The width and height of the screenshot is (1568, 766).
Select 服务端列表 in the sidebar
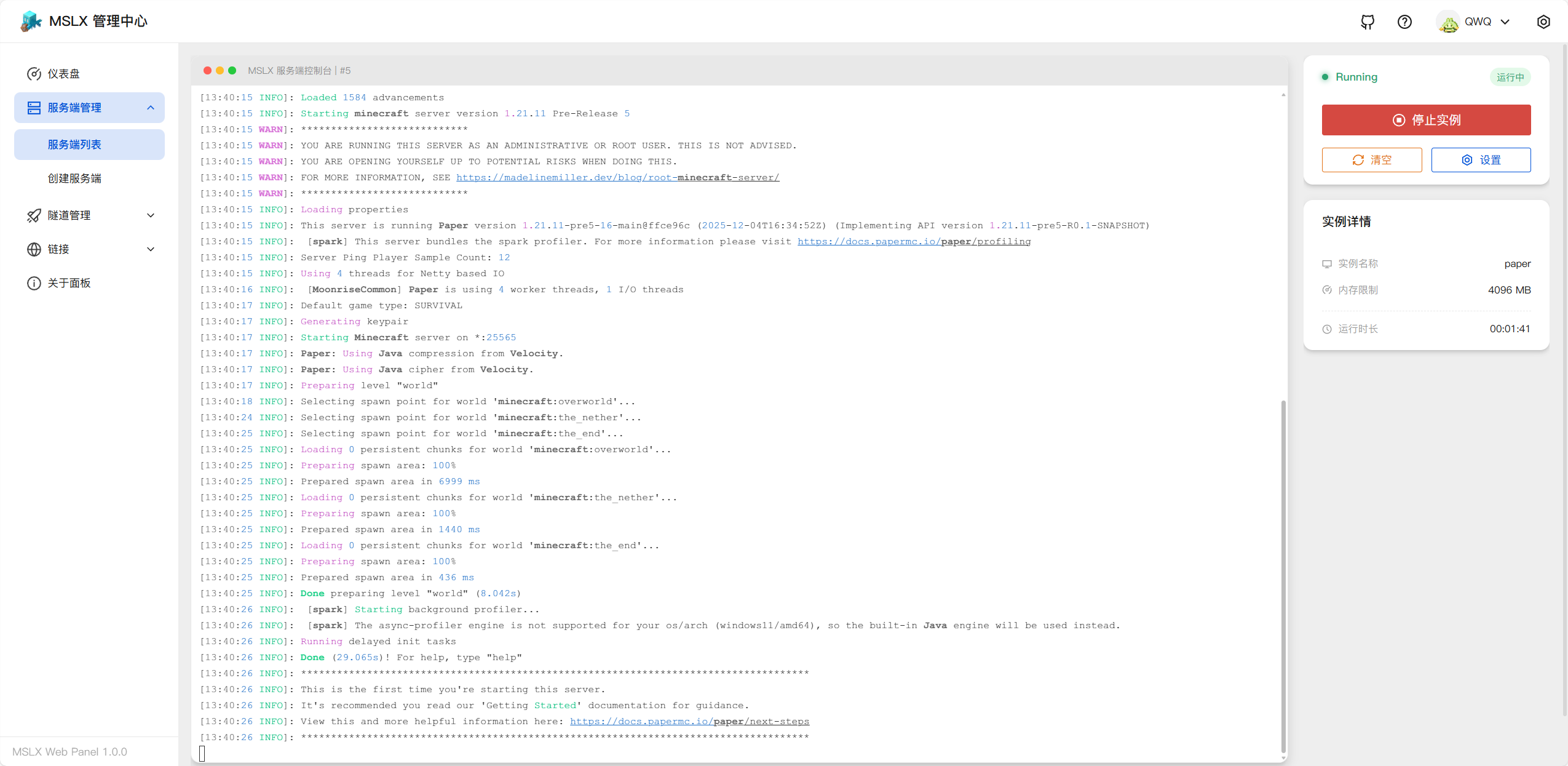coord(74,145)
